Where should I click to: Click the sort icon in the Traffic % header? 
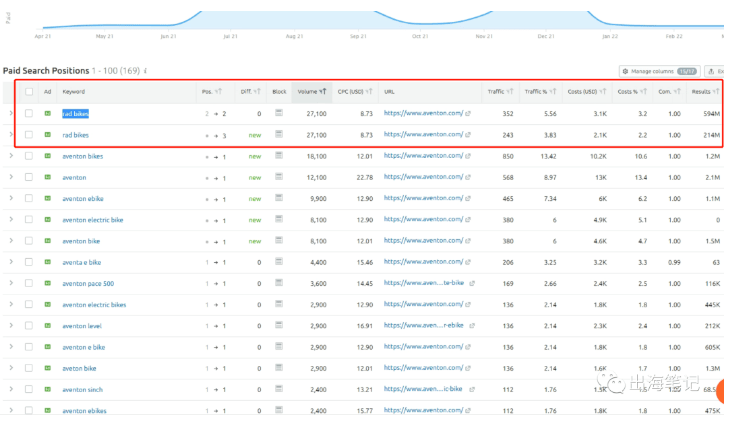tap(553, 91)
